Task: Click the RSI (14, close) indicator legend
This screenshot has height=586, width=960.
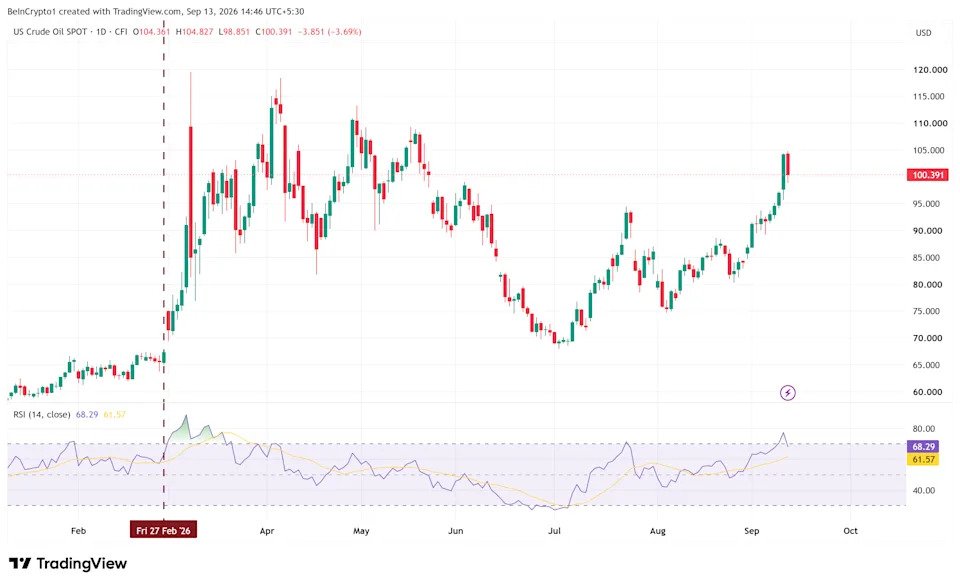Action: pyautogui.click(x=42, y=415)
